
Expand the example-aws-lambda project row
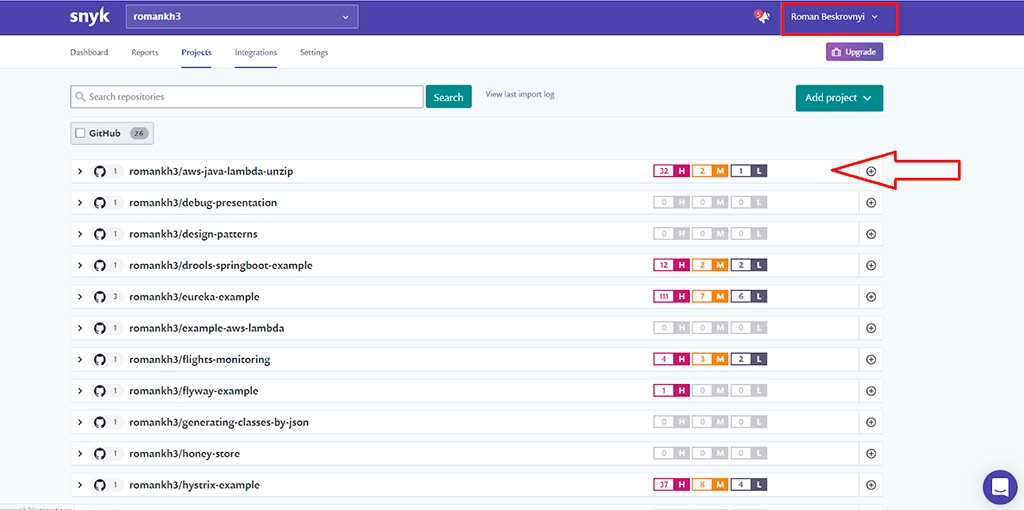[x=80, y=328]
